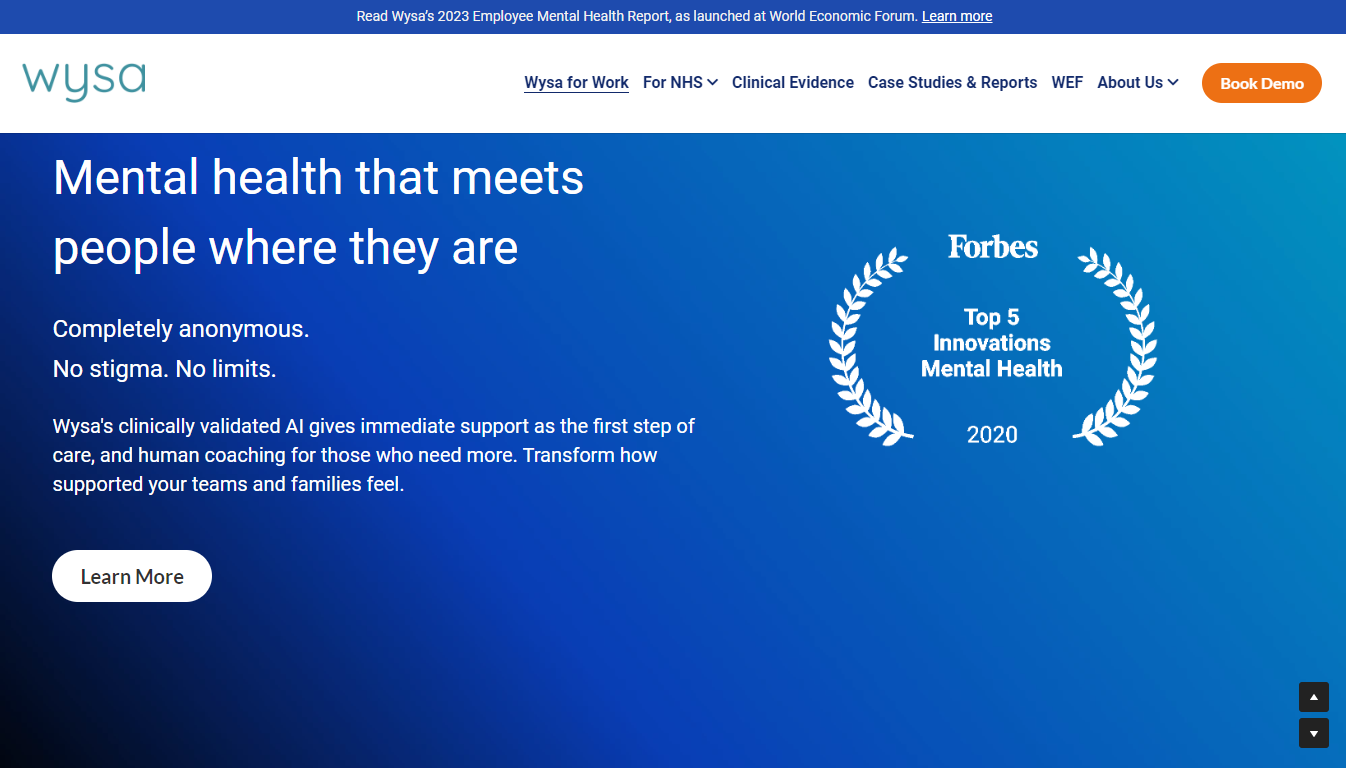Go to Wysa for Work page
This screenshot has height=768, width=1346.
(576, 83)
